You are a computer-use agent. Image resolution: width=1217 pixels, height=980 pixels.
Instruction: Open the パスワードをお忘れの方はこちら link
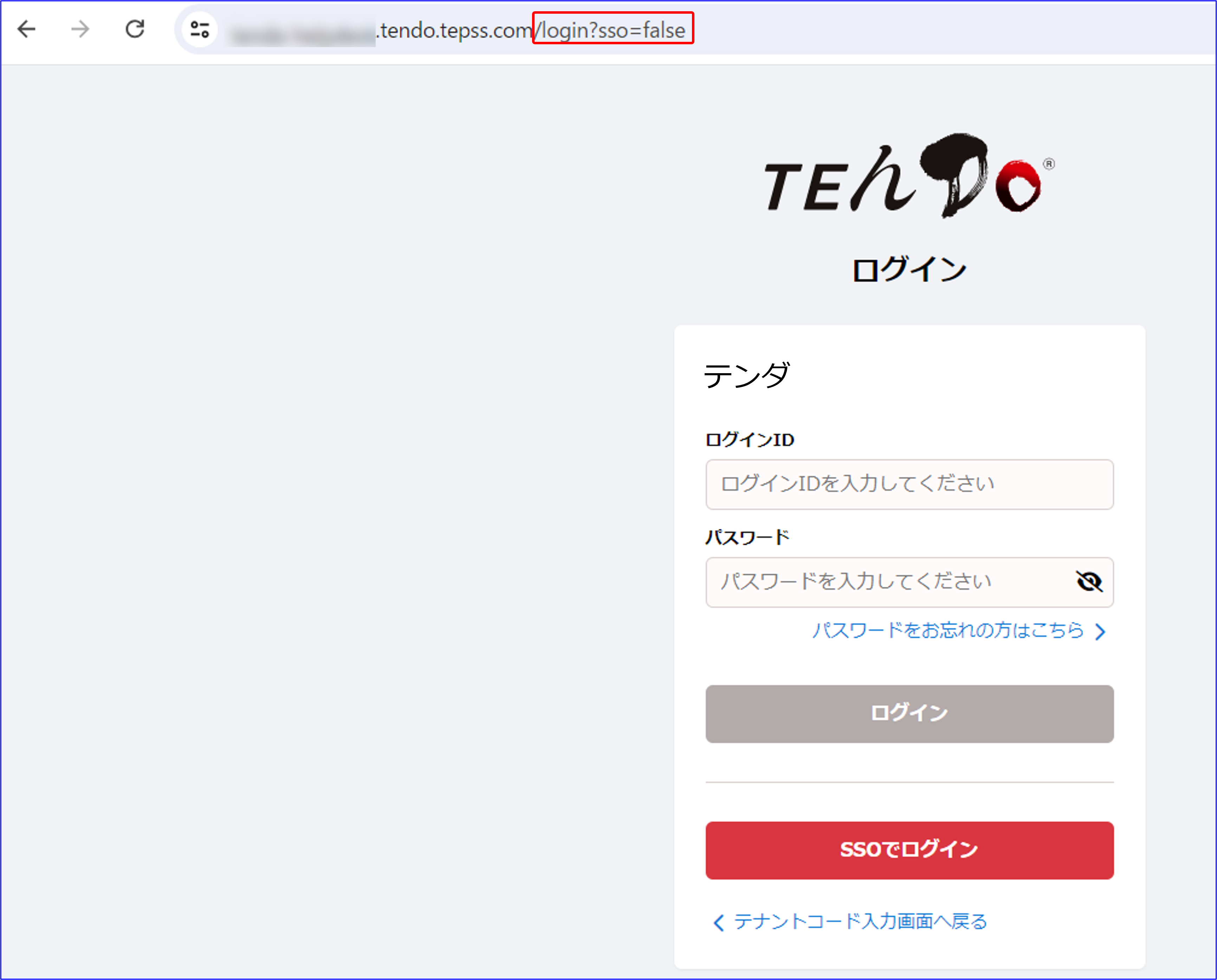click(958, 631)
